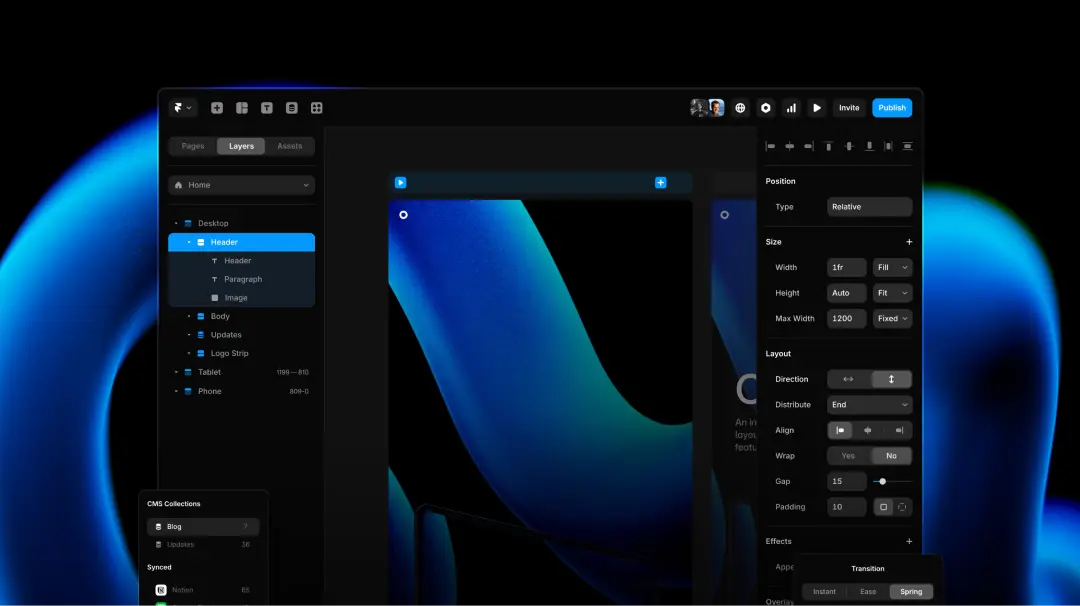Click the blue Publish button
This screenshot has height=606, width=1080.
tap(892, 108)
